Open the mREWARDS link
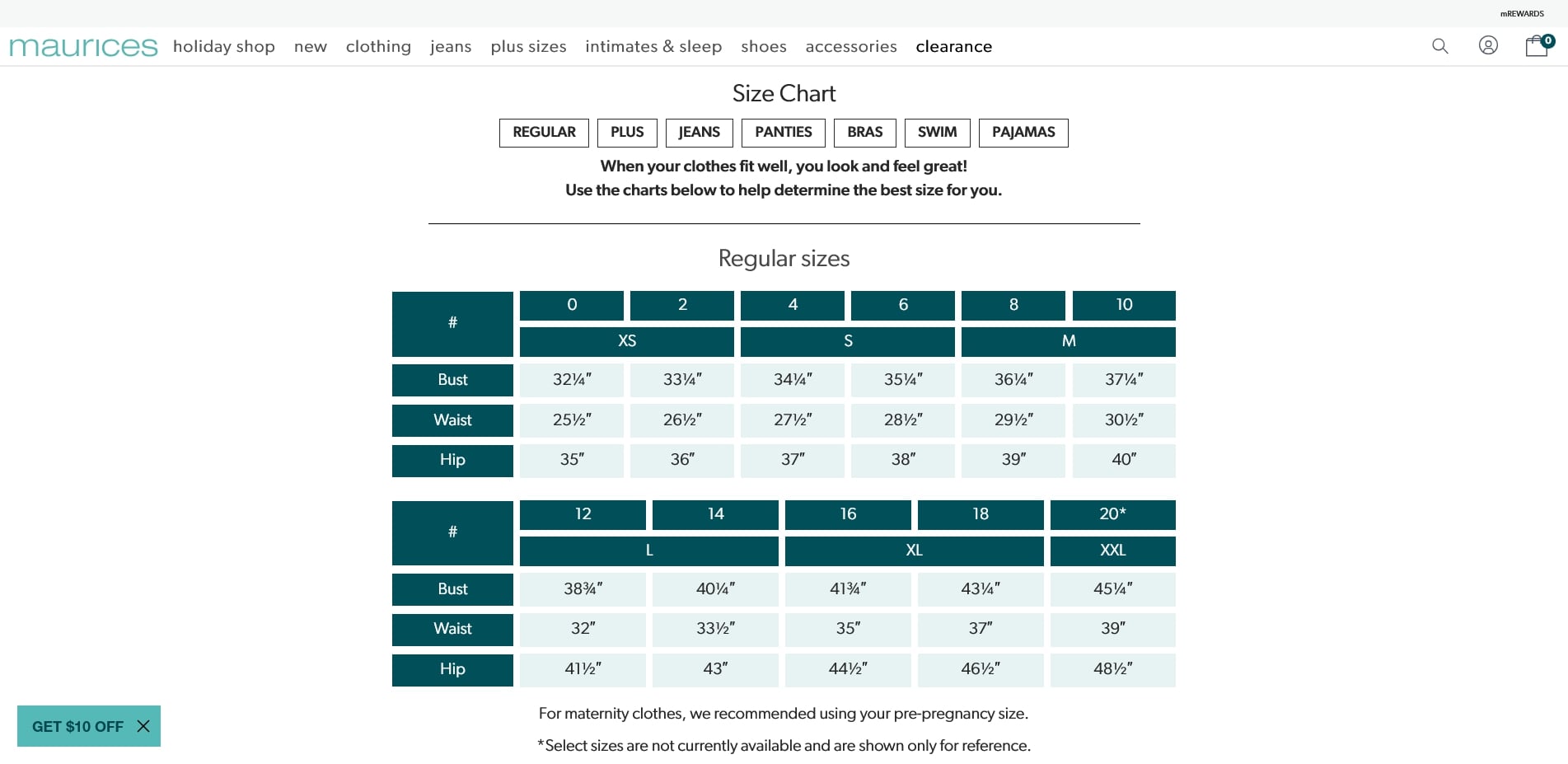The width and height of the screenshot is (1568, 764). pos(1521,14)
